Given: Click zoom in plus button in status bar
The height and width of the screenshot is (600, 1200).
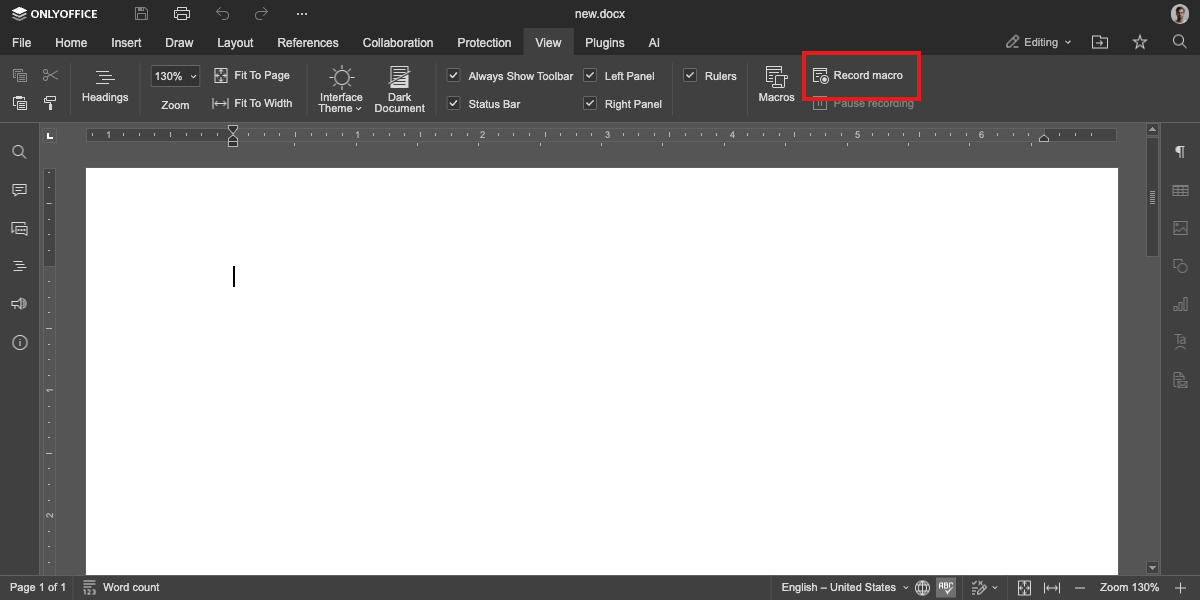Looking at the screenshot, I should [1180, 587].
